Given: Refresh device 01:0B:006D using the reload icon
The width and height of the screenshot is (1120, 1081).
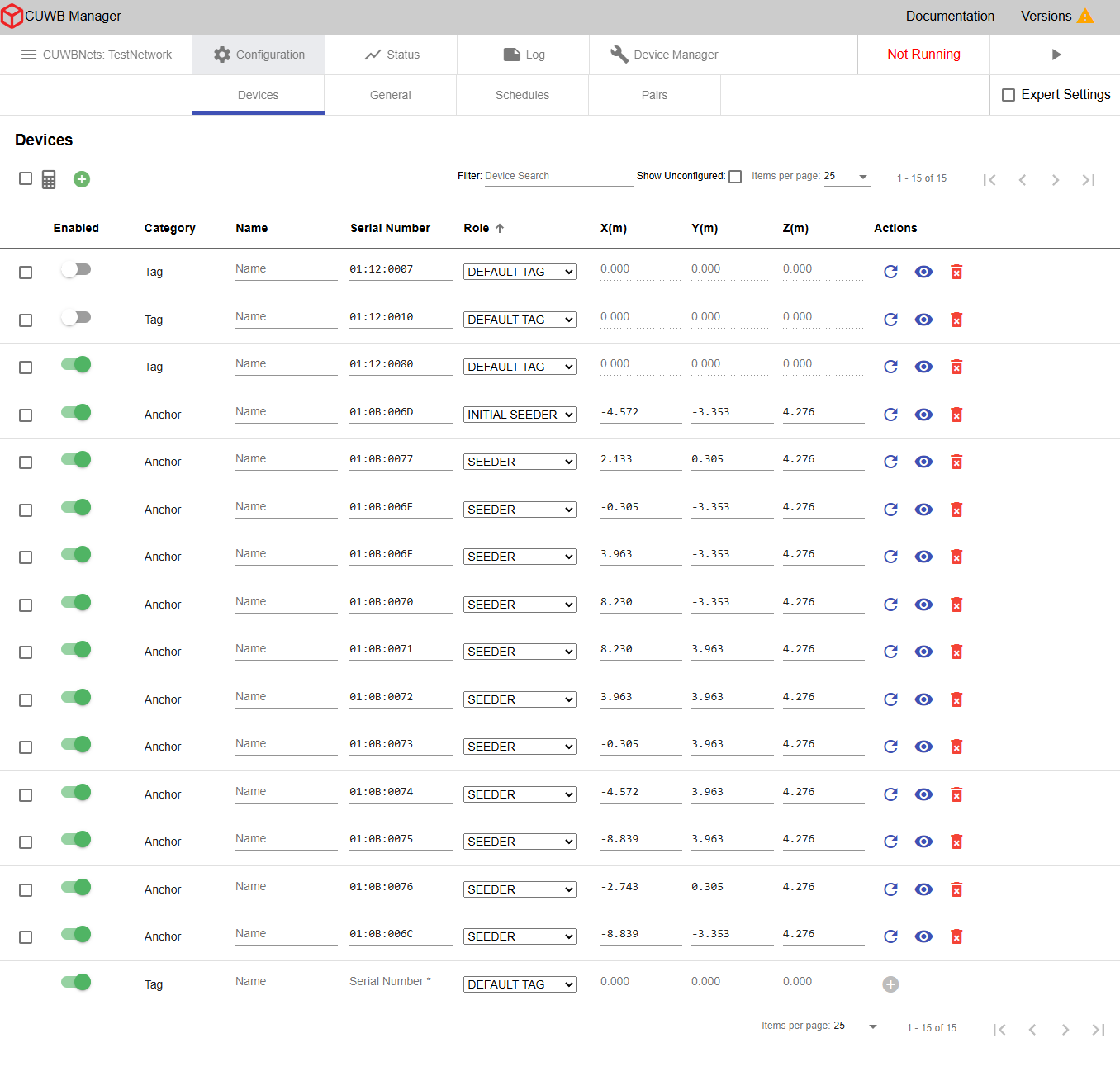Looking at the screenshot, I should (x=890, y=415).
